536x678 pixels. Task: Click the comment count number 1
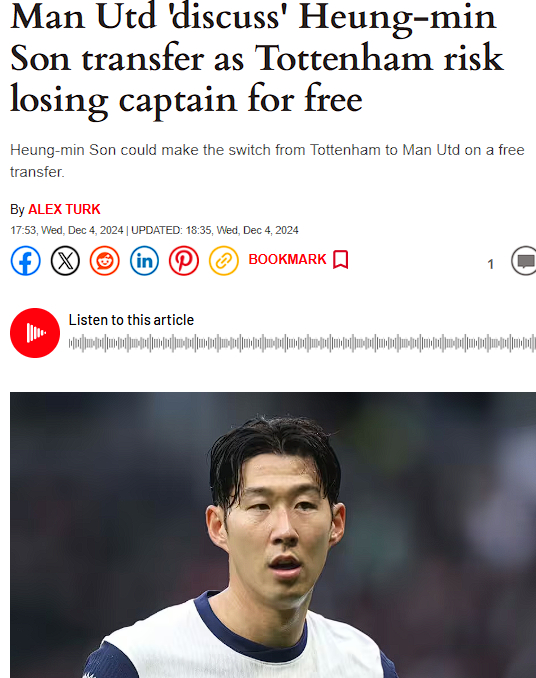click(491, 264)
